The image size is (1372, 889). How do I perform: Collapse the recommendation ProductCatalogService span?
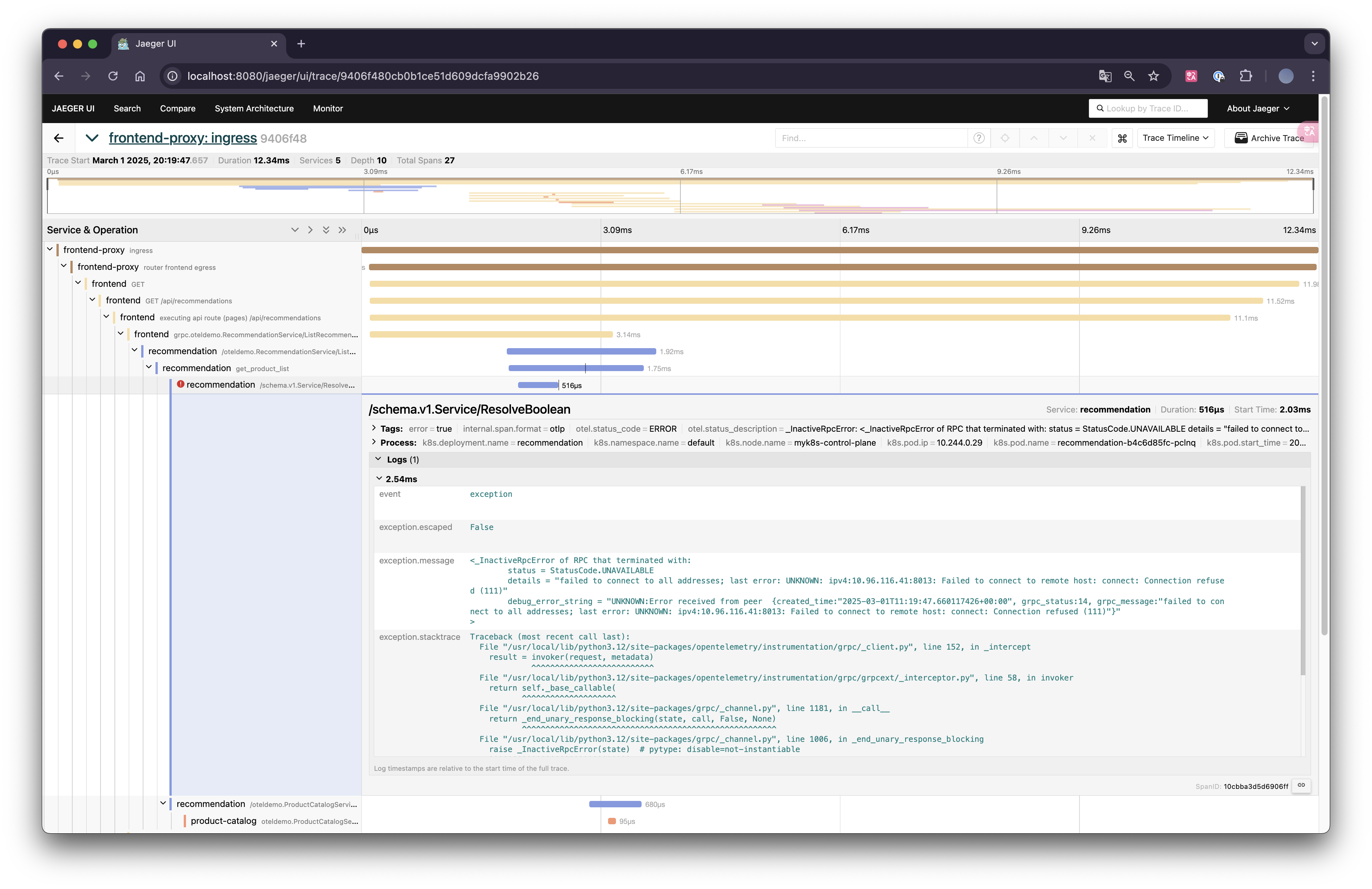(163, 803)
